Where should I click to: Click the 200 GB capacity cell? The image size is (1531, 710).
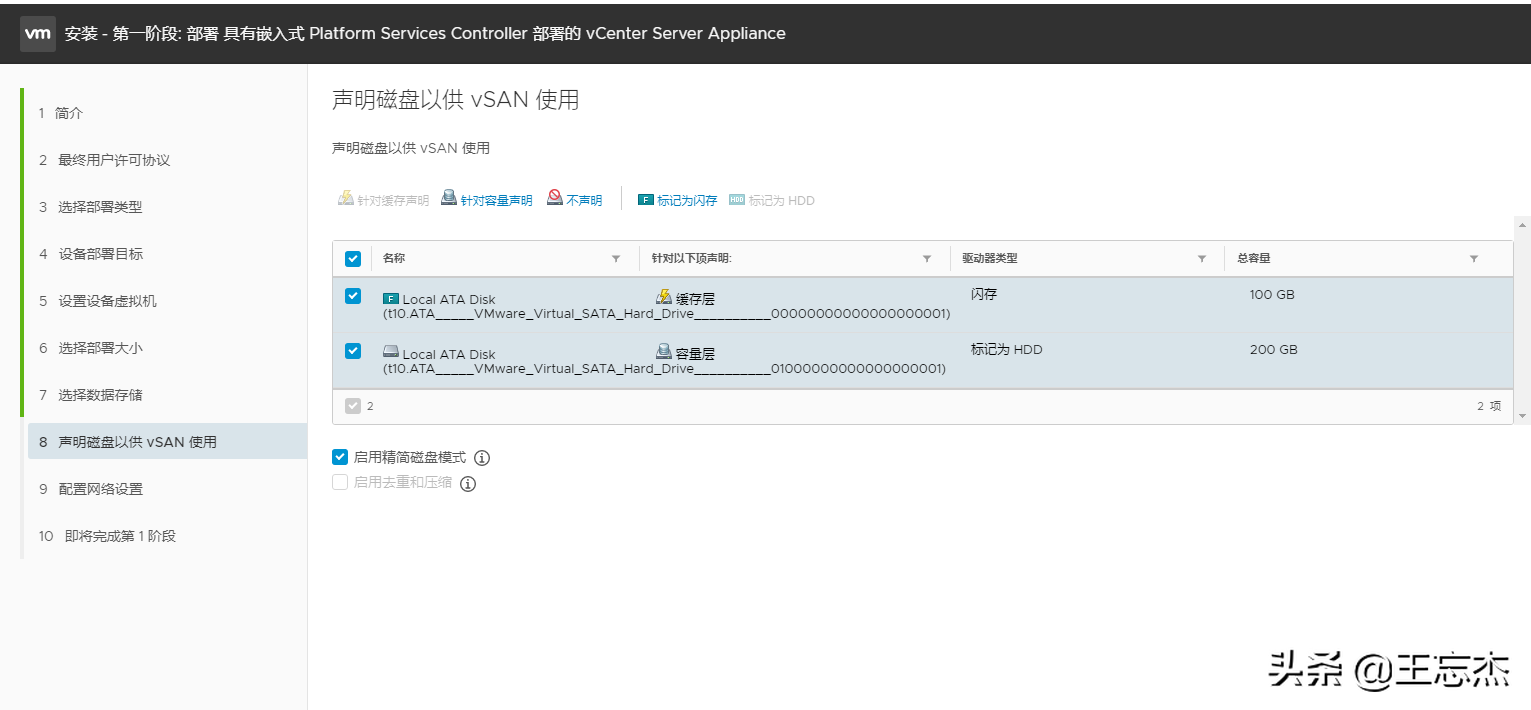click(x=1274, y=350)
